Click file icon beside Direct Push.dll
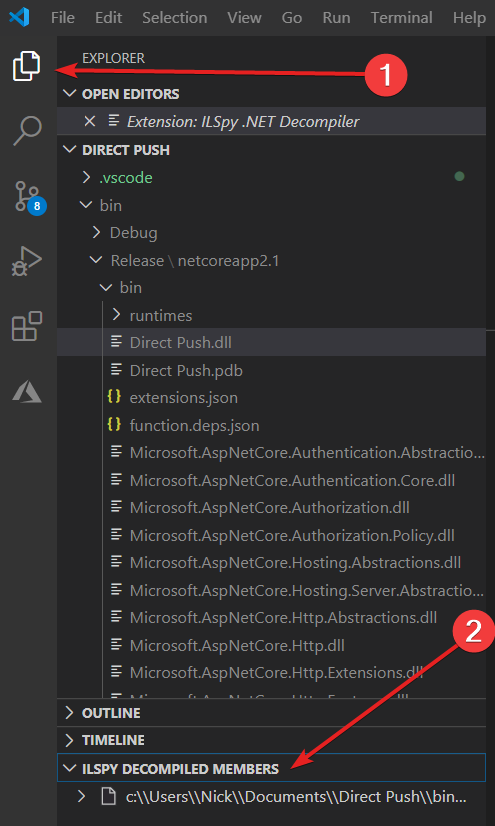 [115, 342]
